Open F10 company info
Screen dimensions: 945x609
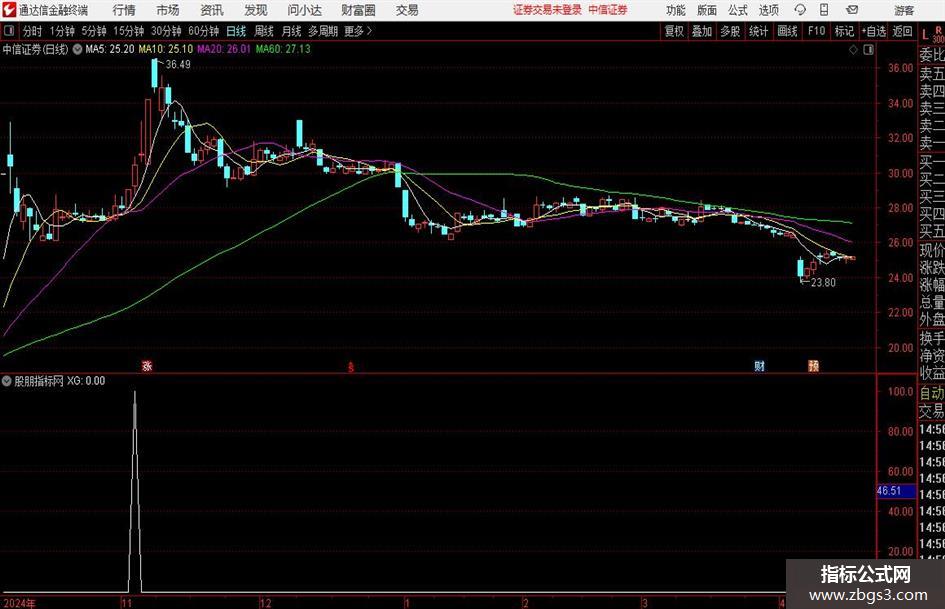tap(816, 31)
